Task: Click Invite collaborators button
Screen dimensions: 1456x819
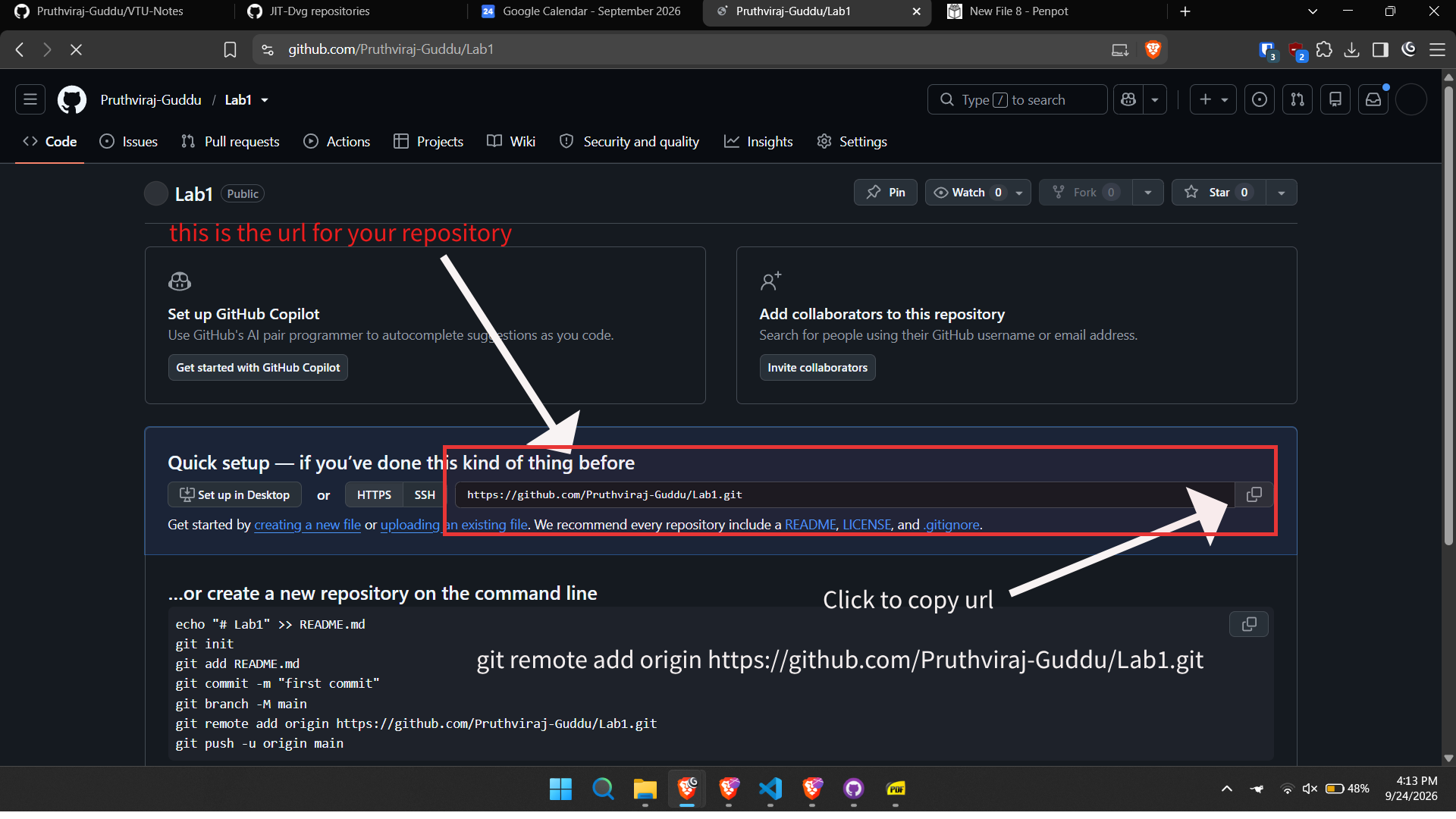Action: (x=817, y=368)
